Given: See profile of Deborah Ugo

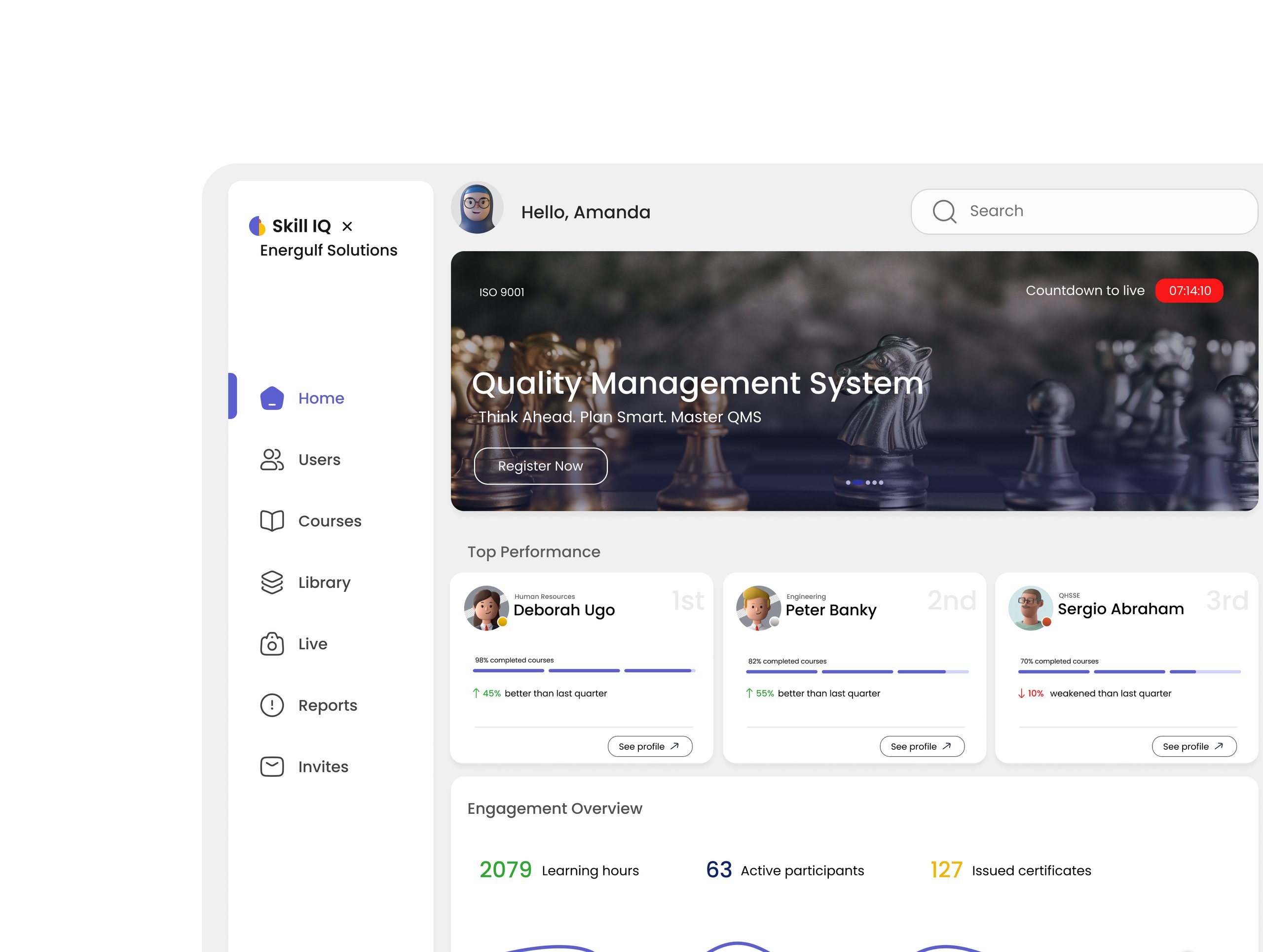Looking at the screenshot, I should click(650, 746).
